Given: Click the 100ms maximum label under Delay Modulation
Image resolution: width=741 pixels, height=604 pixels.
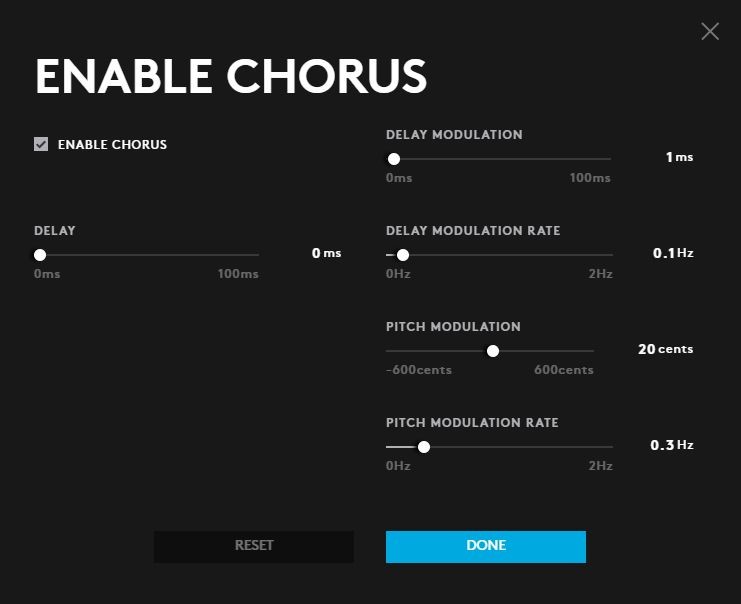Looking at the screenshot, I should [x=590, y=179].
